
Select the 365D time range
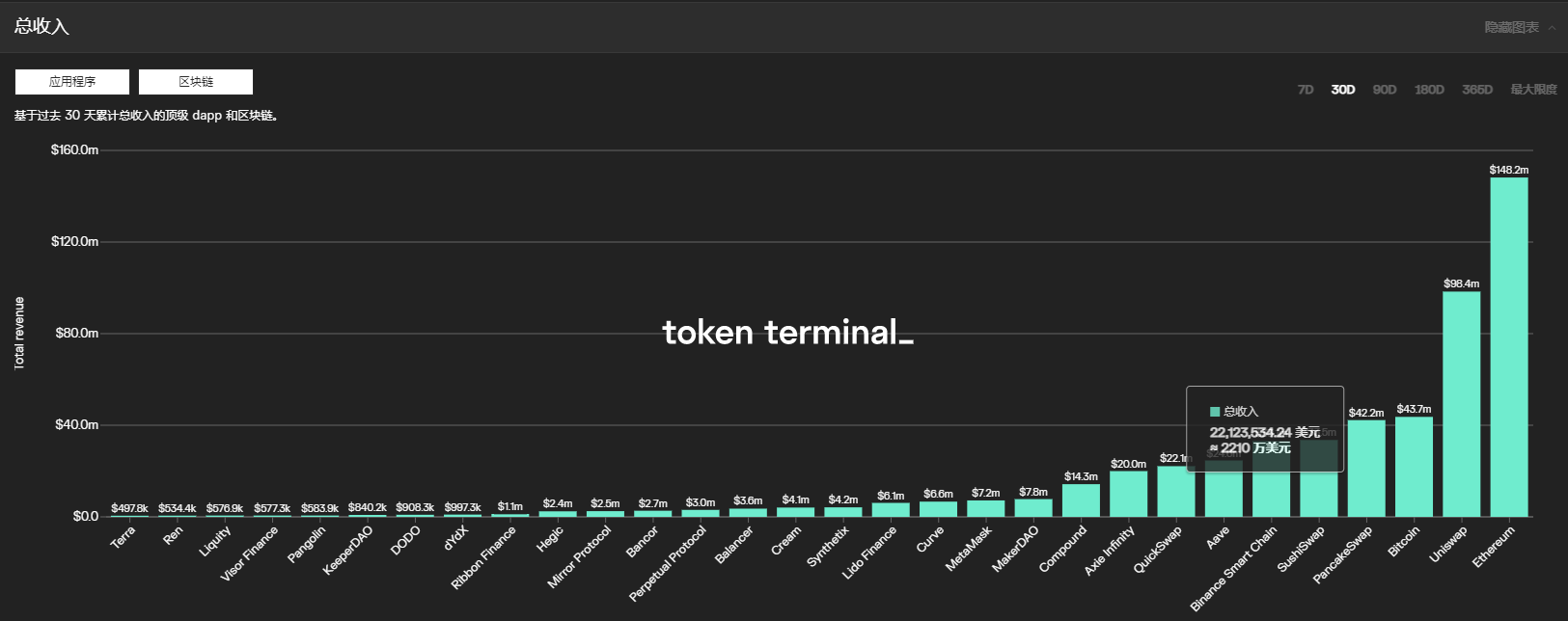coord(1477,90)
